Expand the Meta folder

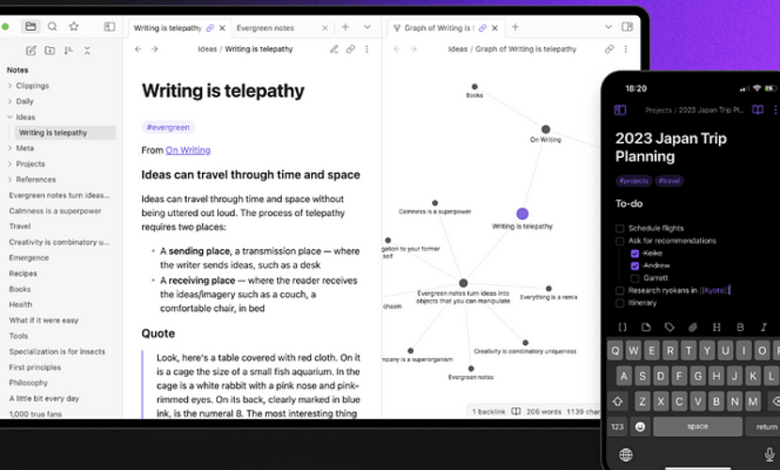10,148
